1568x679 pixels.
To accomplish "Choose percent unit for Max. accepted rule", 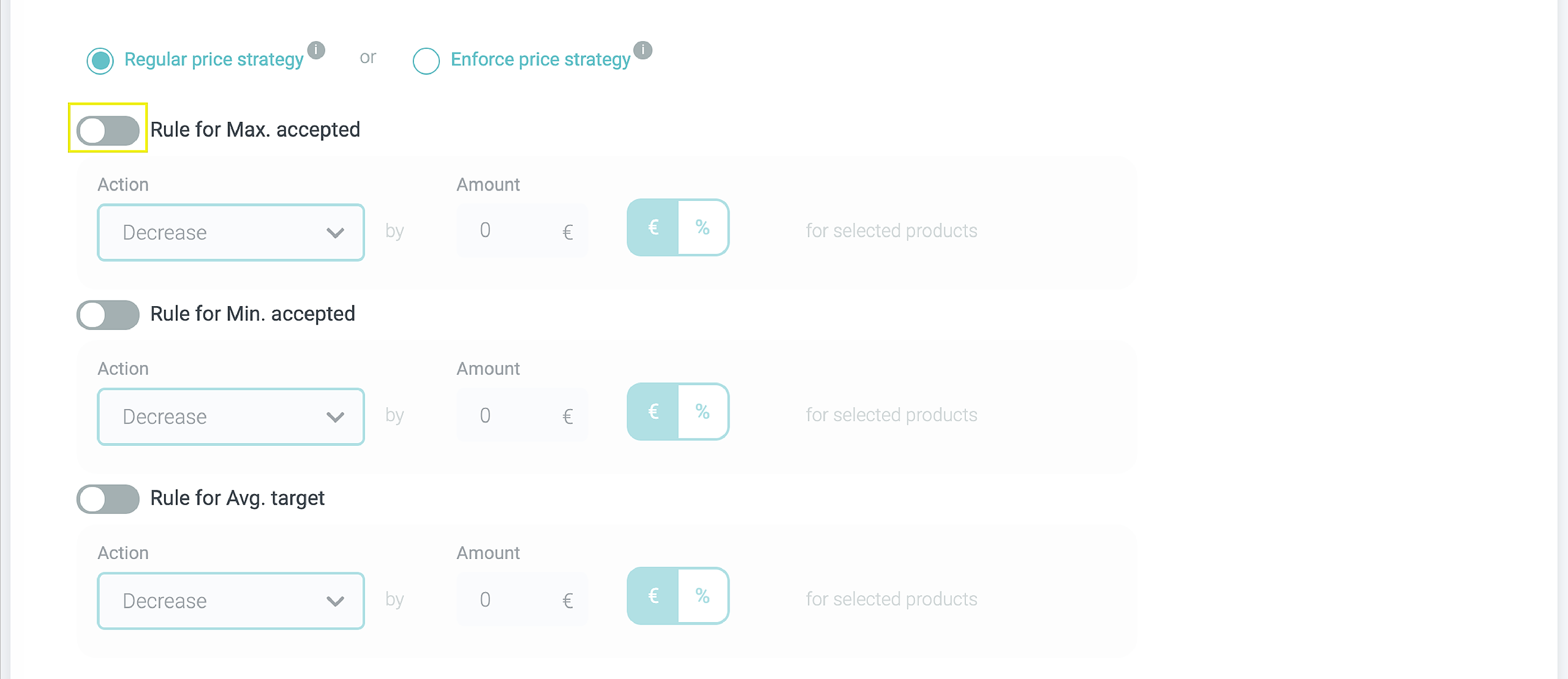I will point(703,228).
